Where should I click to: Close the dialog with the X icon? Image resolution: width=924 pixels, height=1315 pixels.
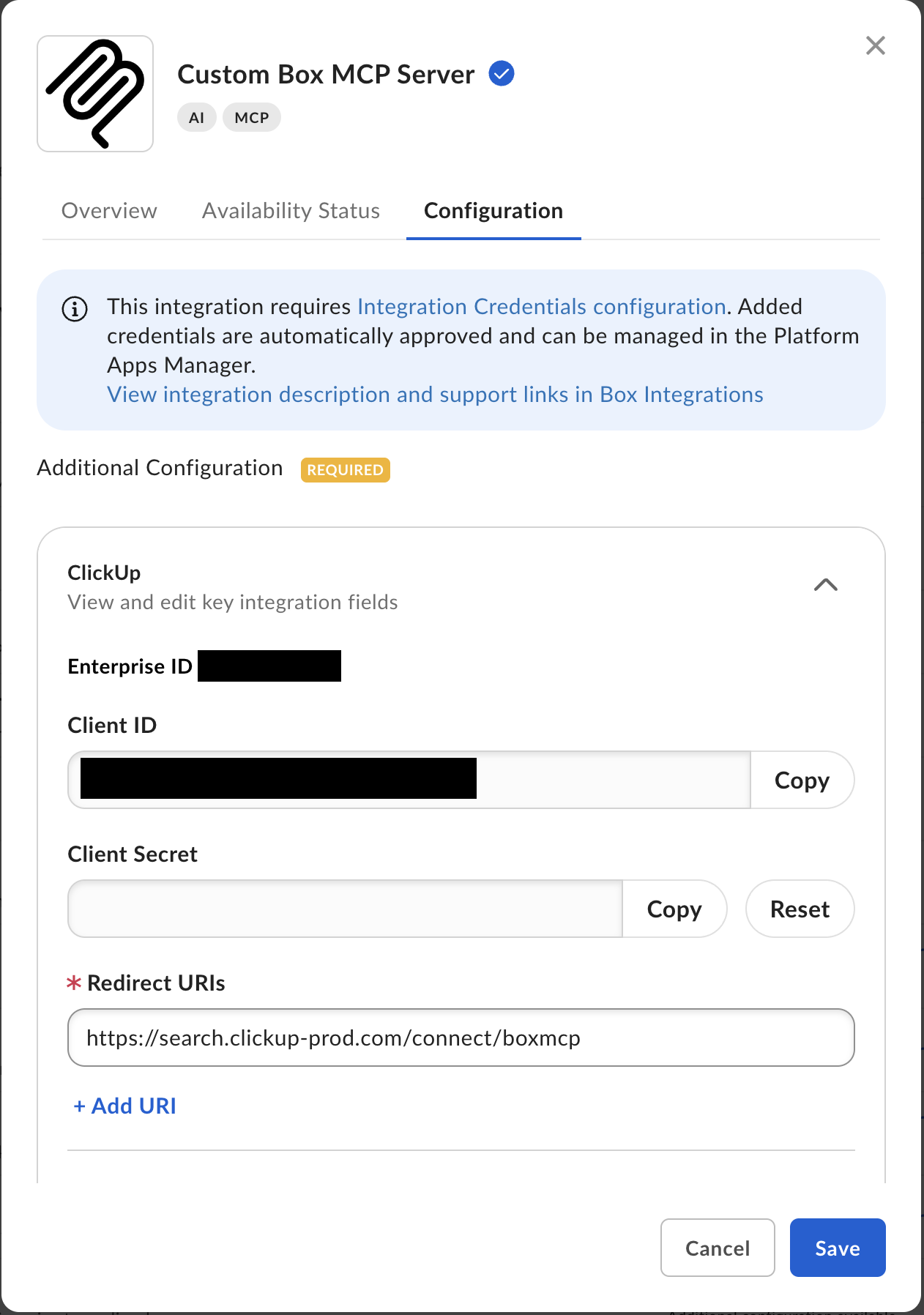click(x=876, y=45)
